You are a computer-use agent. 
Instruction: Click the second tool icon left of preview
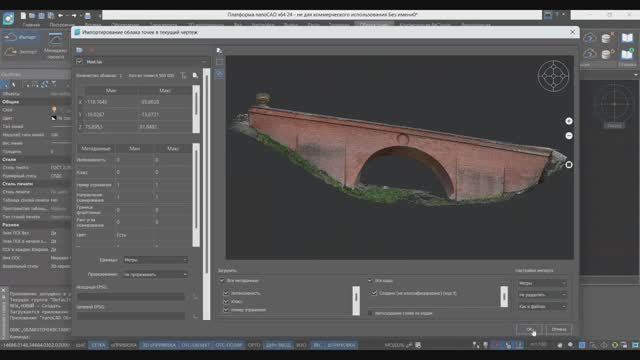pos(219,62)
